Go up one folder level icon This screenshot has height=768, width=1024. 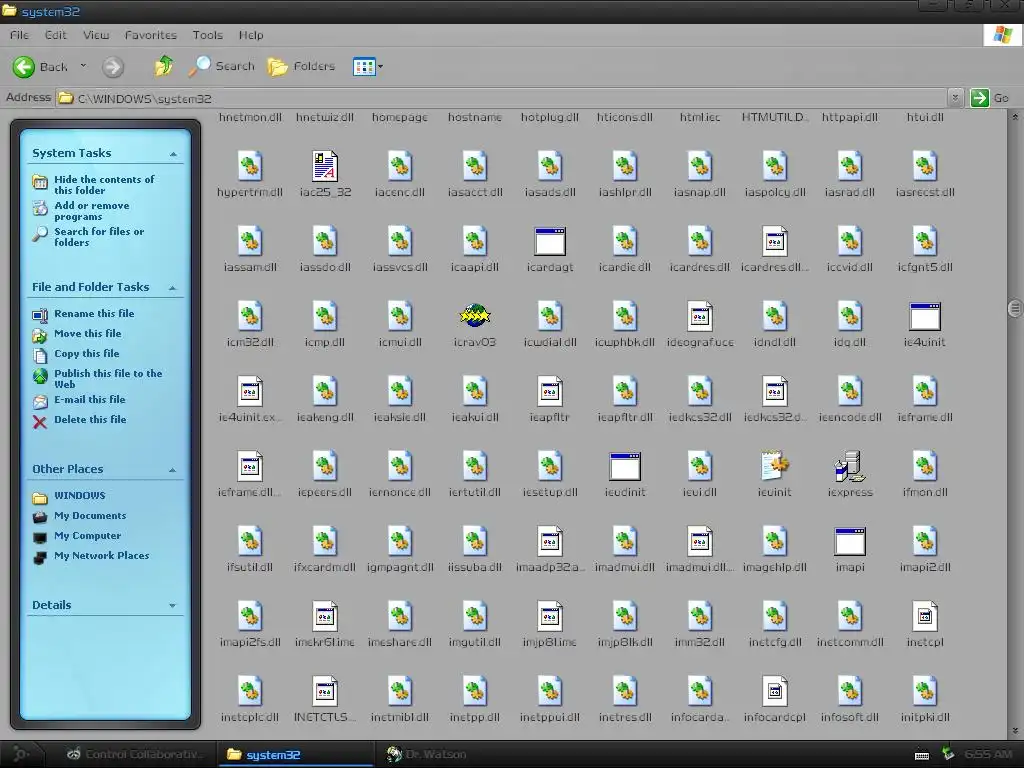(x=164, y=66)
